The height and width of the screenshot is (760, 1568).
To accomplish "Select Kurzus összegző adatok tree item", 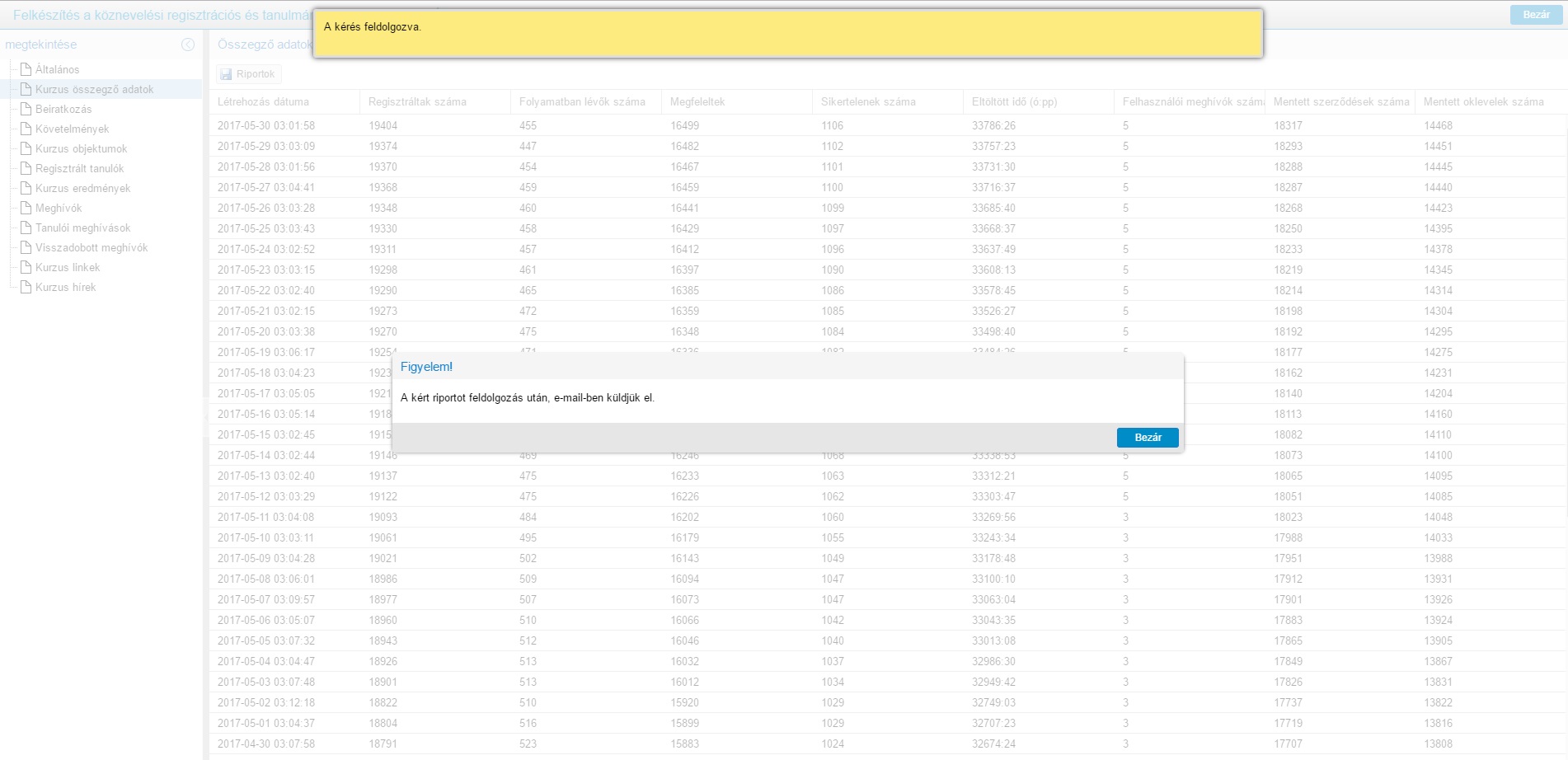I will [94, 89].
